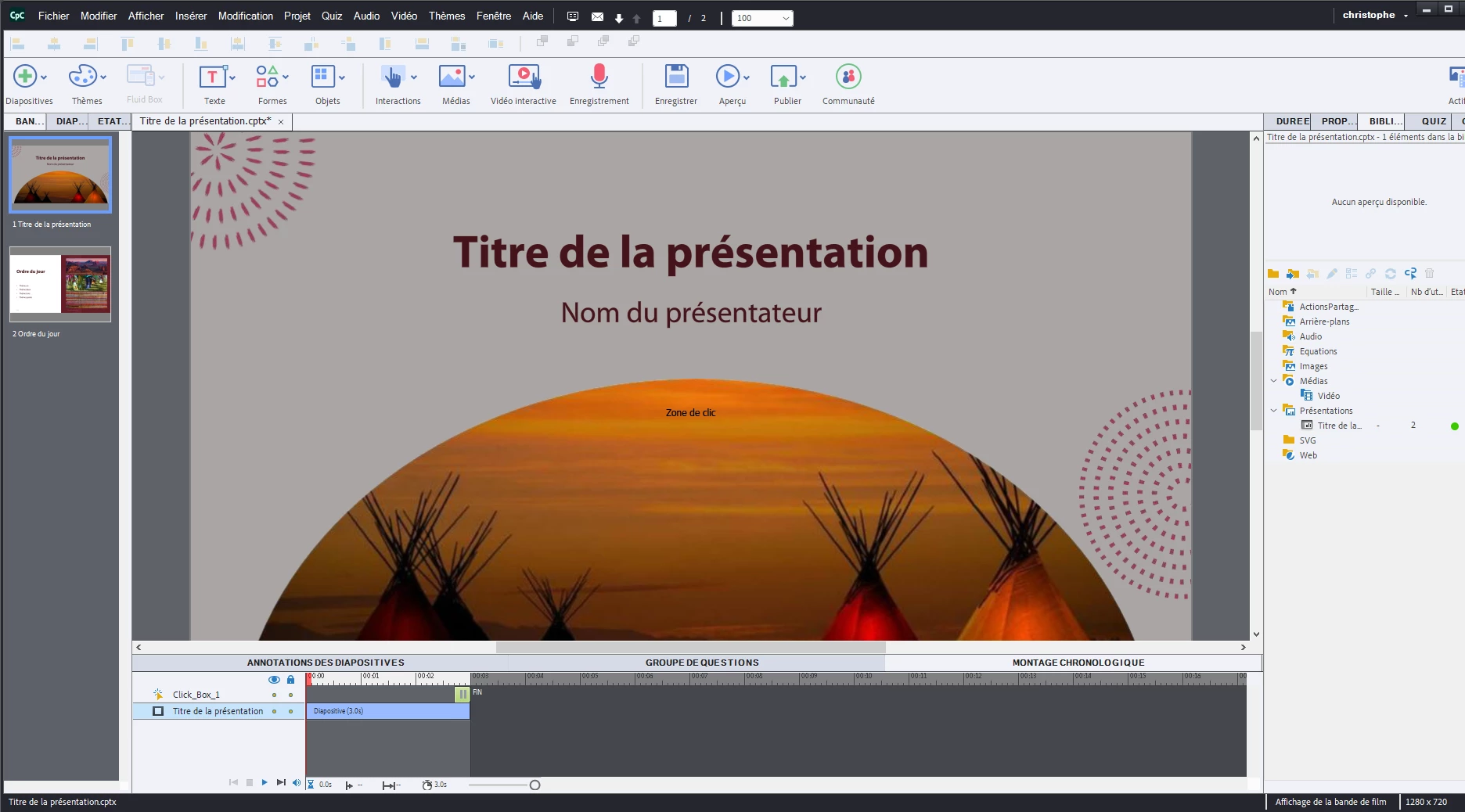Select slide thumbnail 2 Ordre du jour
Viewport: 1465px width, 812px height.
point(60,284)
